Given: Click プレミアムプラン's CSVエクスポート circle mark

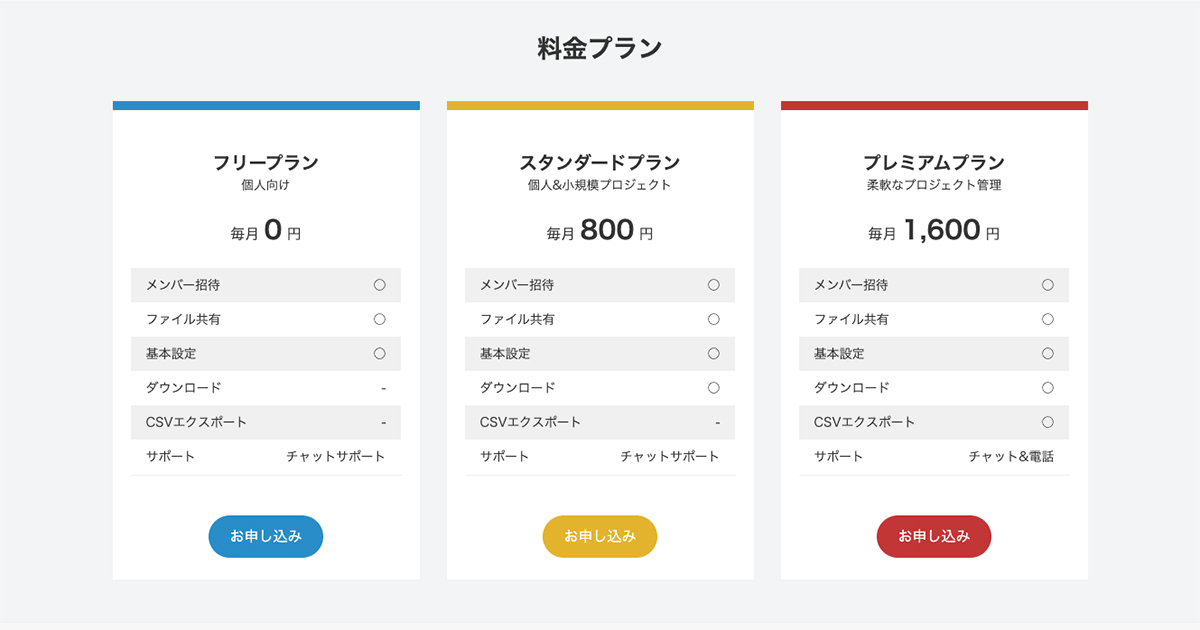Looking at the screenshot, I should pos(1047,422).
